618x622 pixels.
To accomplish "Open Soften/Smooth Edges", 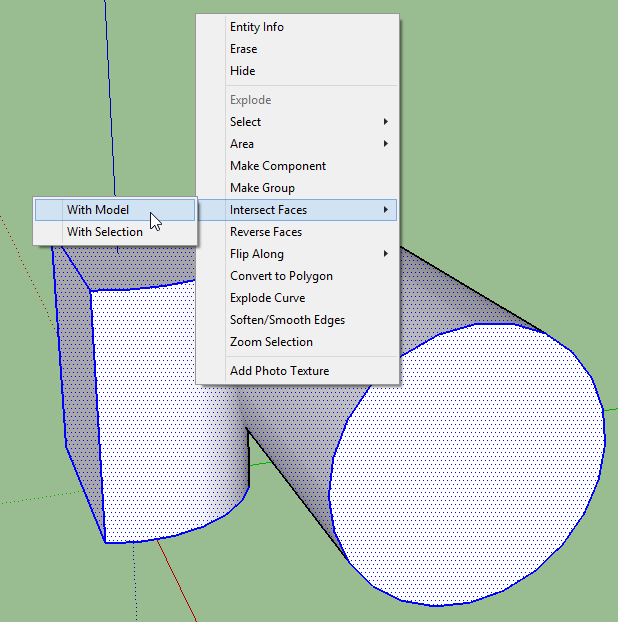I will [x=287, y=320].
